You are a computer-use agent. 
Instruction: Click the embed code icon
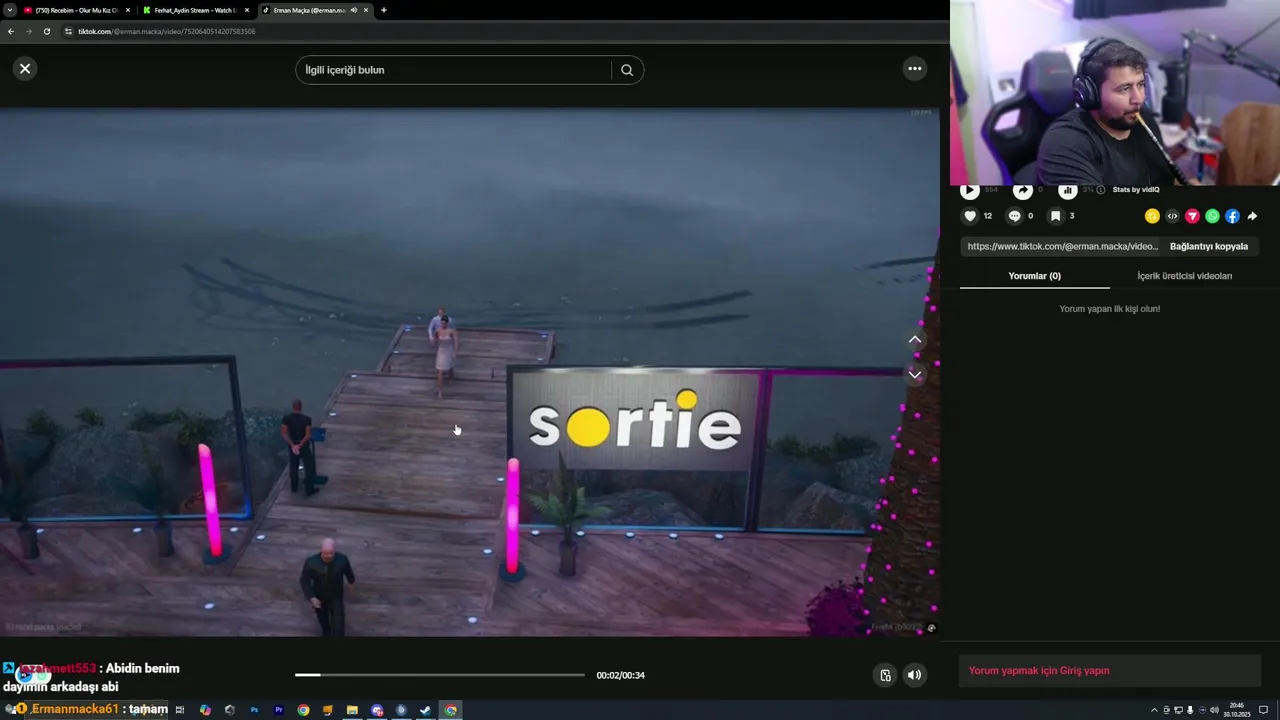click(1172, 216)
